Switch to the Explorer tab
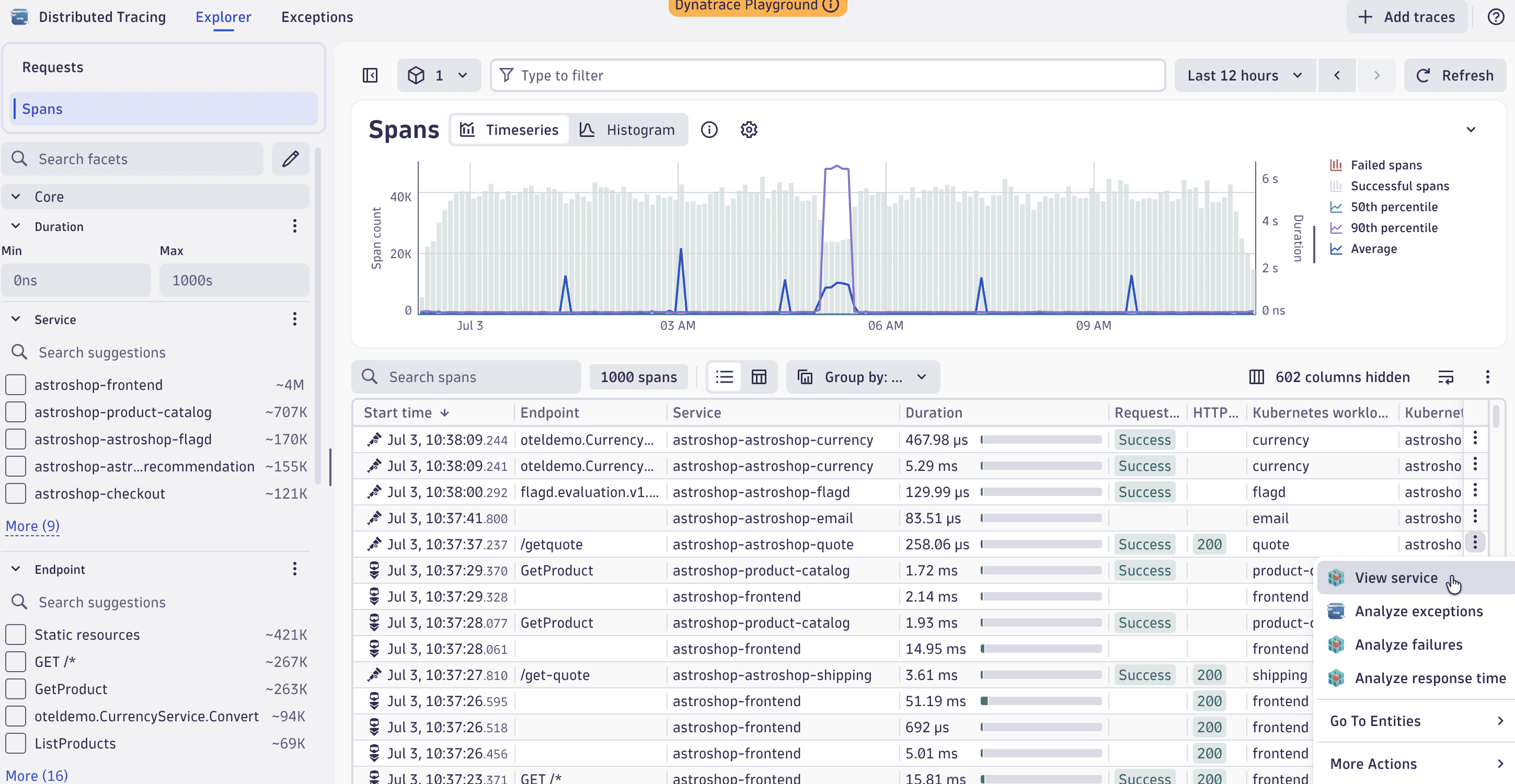The width and height of the screenshot is (1515, 784). pos(223,17)
